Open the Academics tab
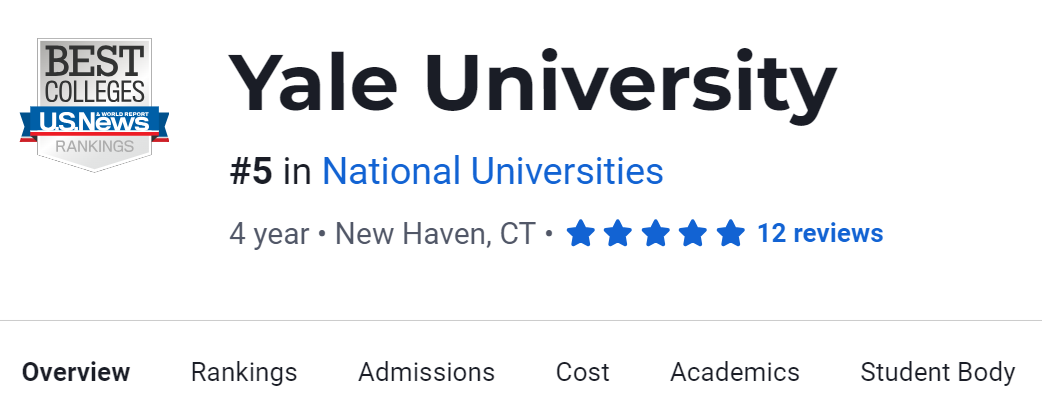This screenshot has width=1042, height=411. [734, 373]
